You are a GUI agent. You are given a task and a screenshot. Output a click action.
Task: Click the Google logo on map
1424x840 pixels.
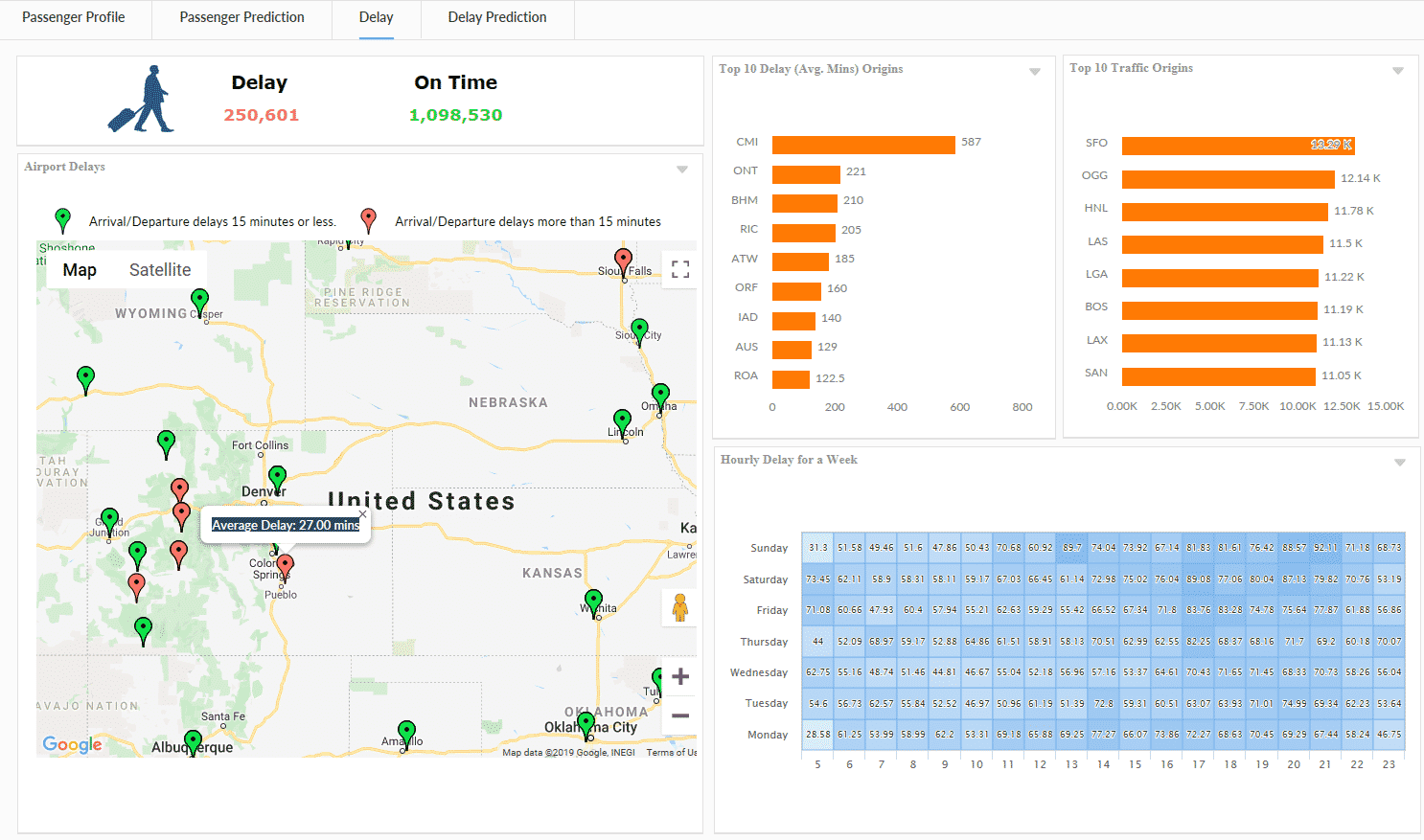click(72, 744)
